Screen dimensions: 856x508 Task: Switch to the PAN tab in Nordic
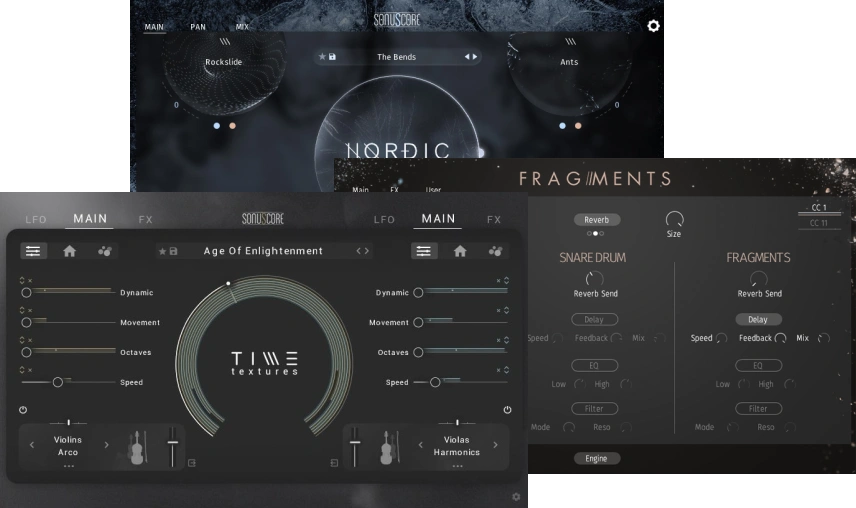click(x=198, y=27)
